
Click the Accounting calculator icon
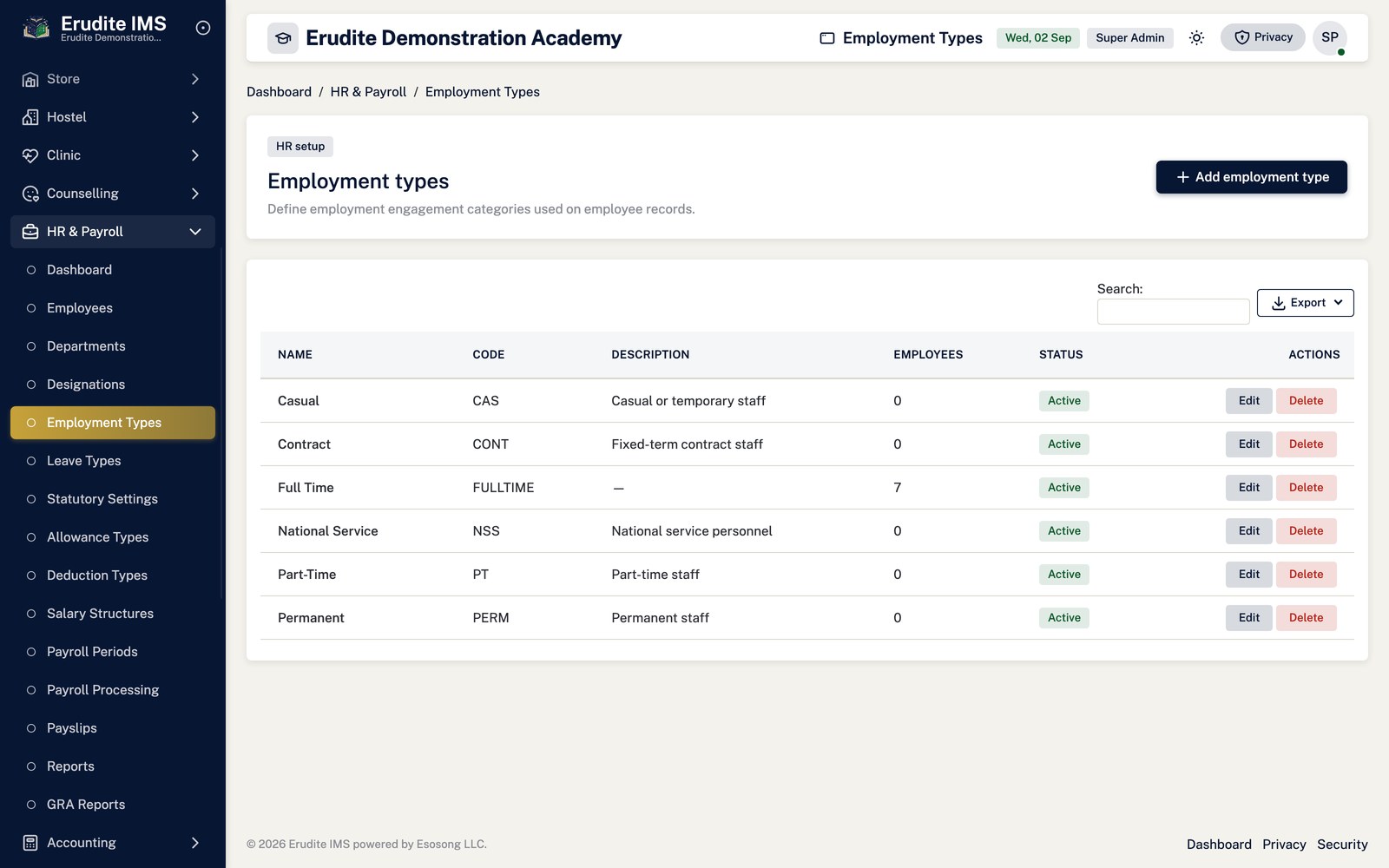click(30, 843)
